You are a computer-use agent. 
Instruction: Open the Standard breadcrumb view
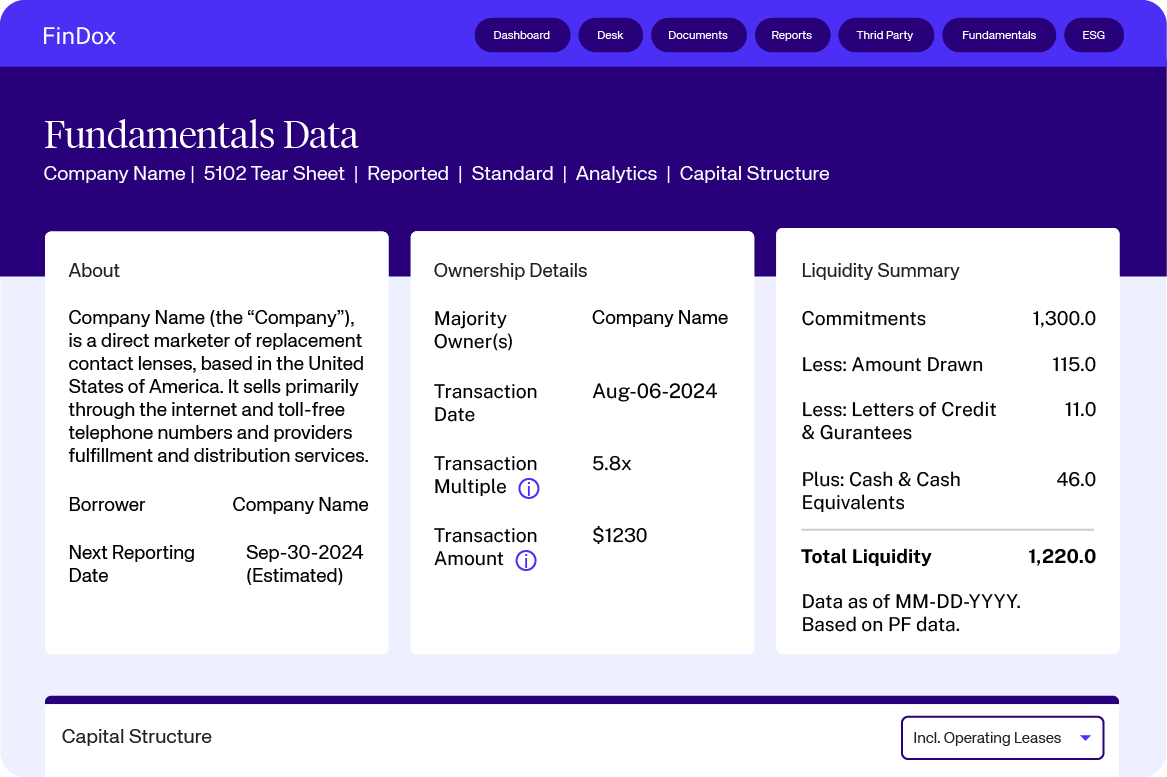[x=512, y=173]
